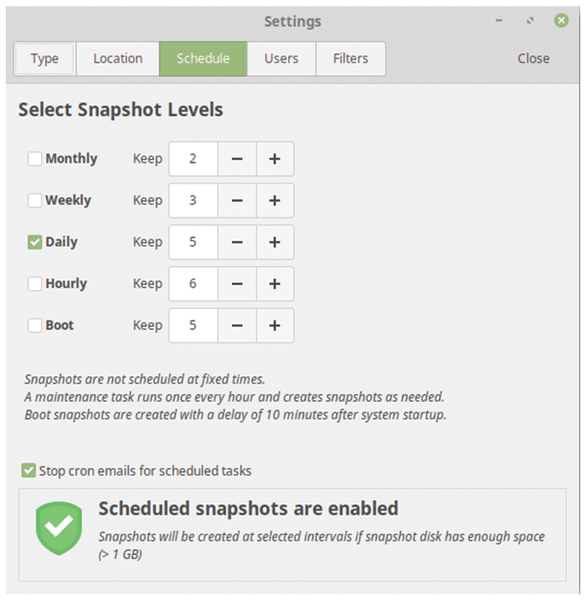Decrease Weekly keep count with minus

click(237, 201)
